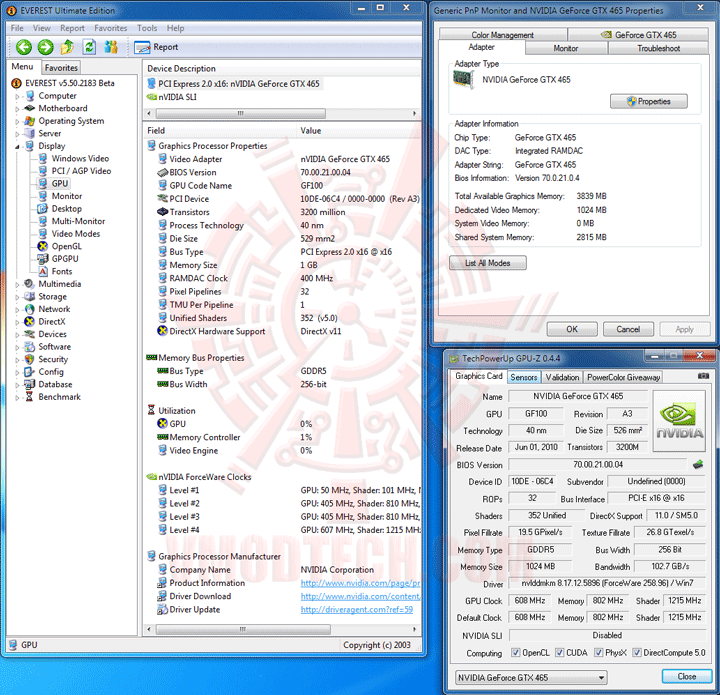The width and height of the screenshot is (720, 695).
Task: Click the Field column header
Action: pos(220,131)
